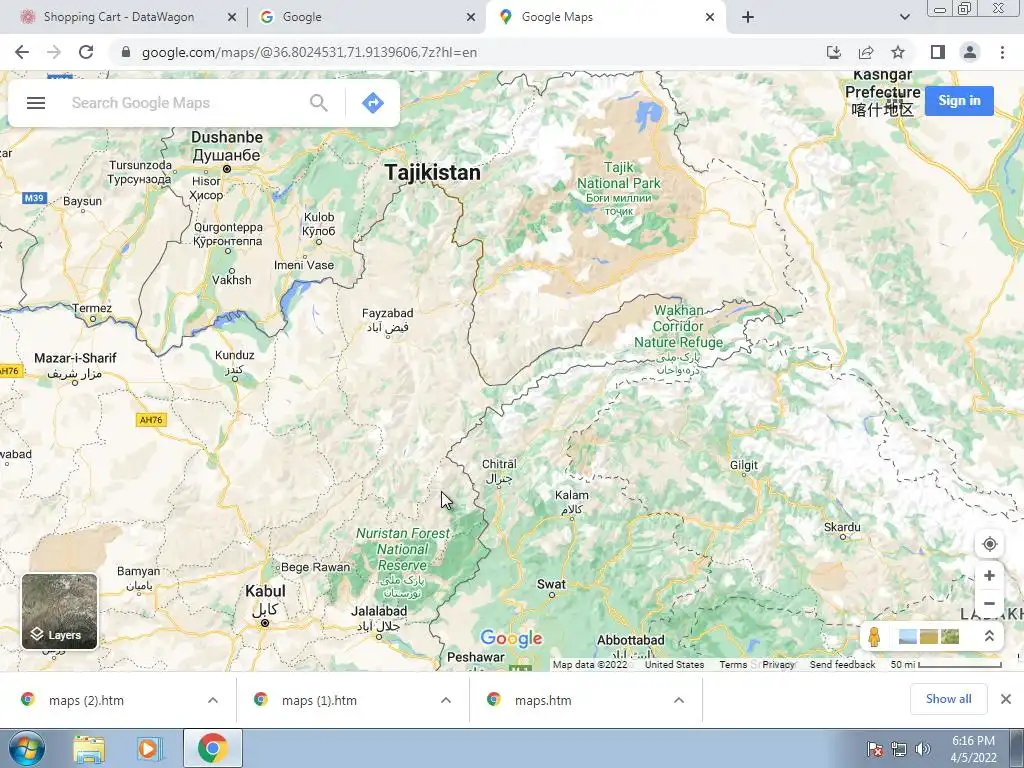Viewport: 1024px width, 768px height.
Task: Bookmark this page with the star
Action: point(898,52)
